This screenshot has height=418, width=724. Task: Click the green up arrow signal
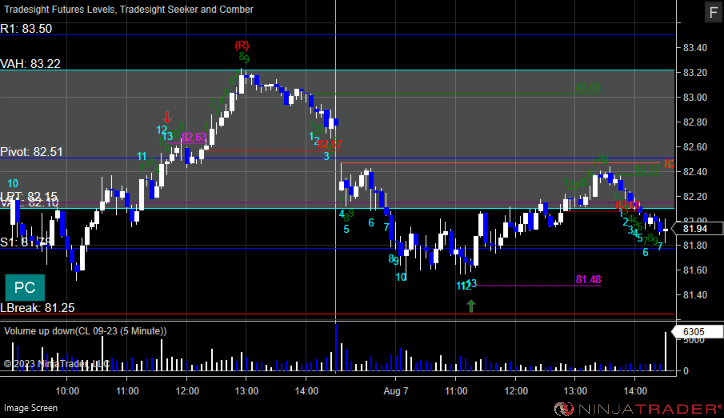coord(471,306)
